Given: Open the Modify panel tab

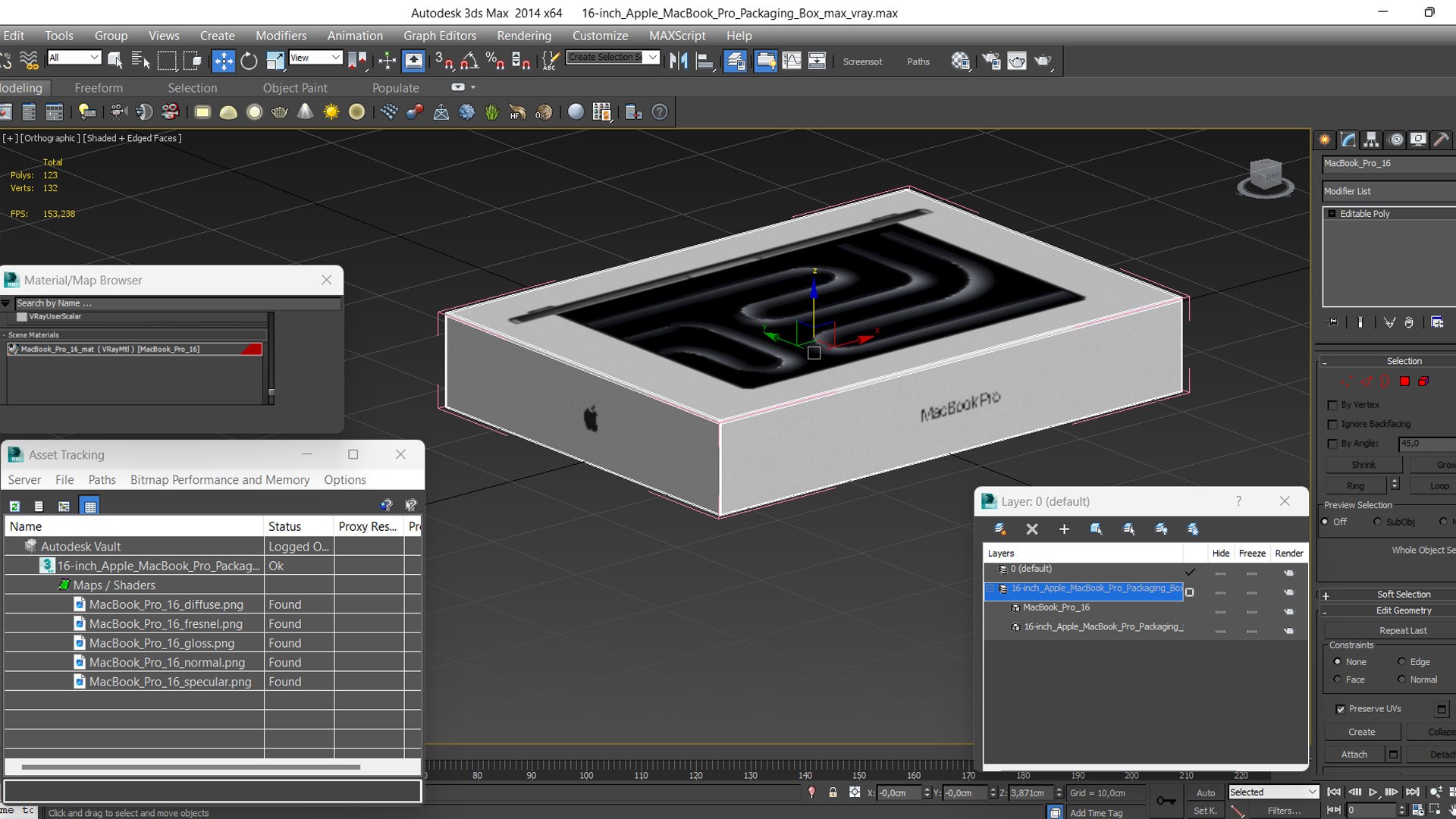Looking at the screenshot, I should point(1348,140).
